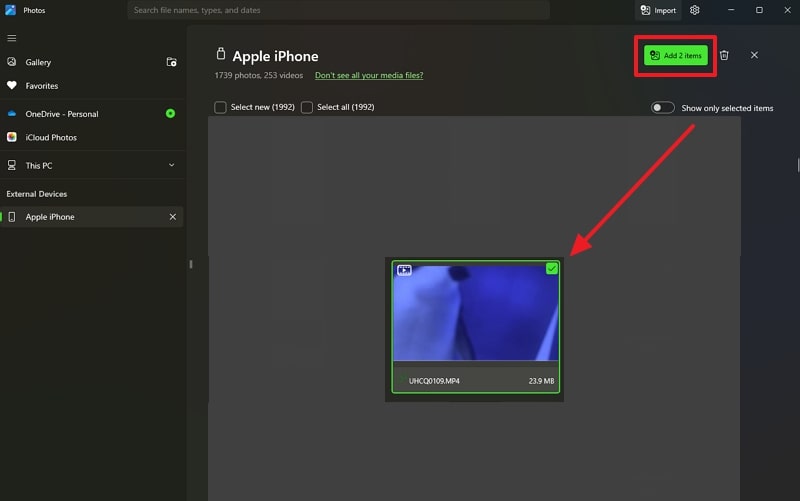Close the Apple iPhone import panel

click(x=754, y=55)
